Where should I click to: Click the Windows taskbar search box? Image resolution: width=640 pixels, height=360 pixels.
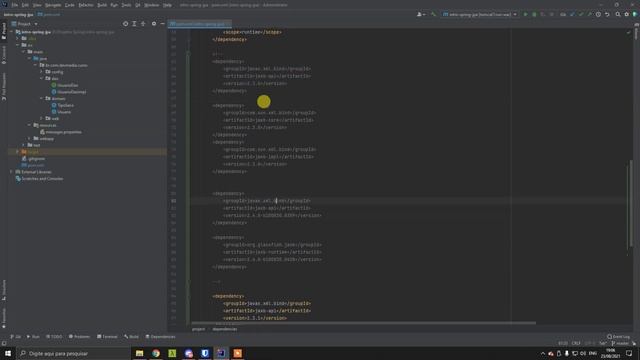(x=73, y=353)
